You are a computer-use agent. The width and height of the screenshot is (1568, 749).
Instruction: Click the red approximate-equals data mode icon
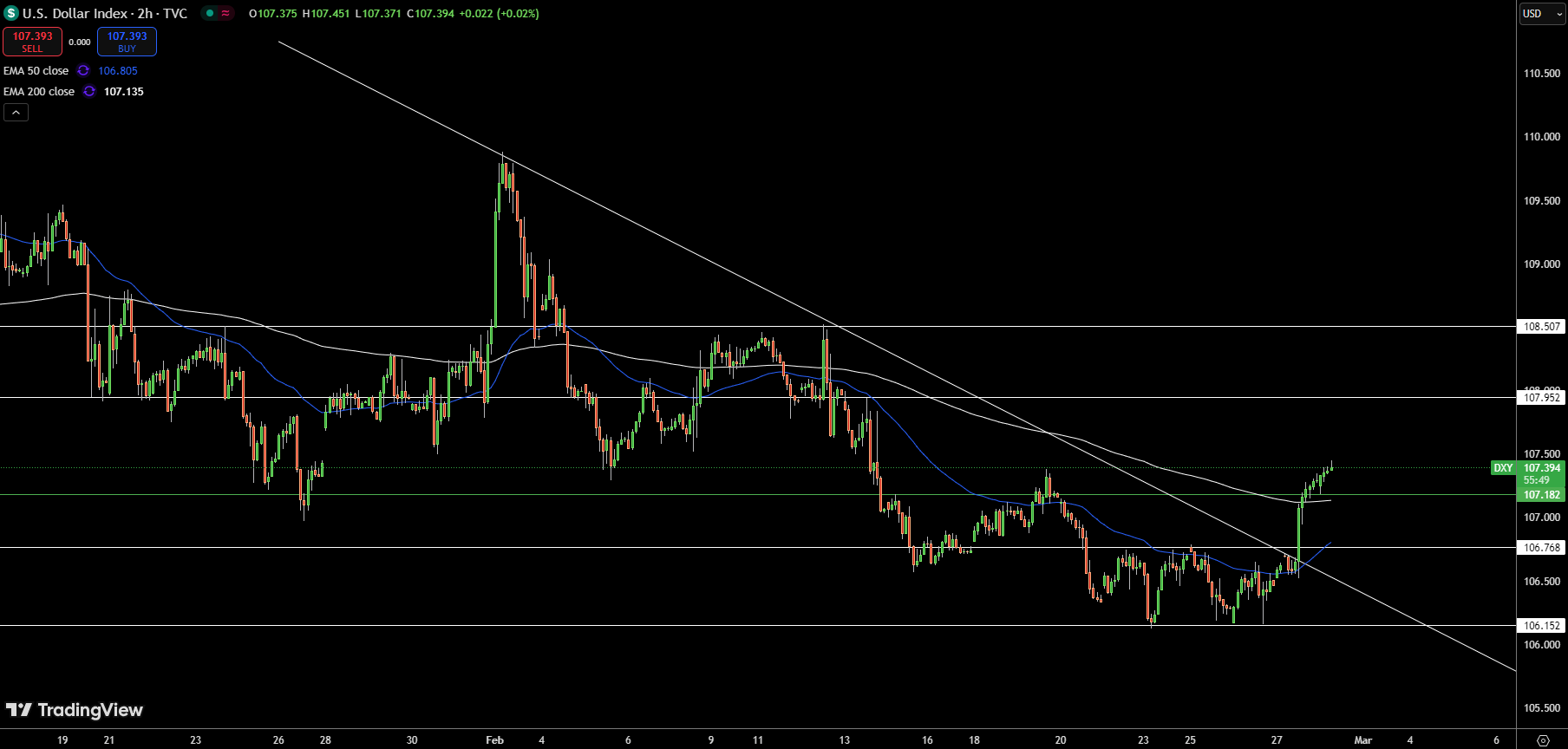point(225,13)
